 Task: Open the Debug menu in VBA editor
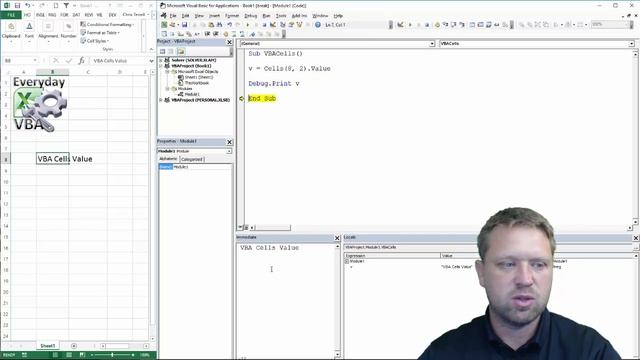click(x=251, y=16)
